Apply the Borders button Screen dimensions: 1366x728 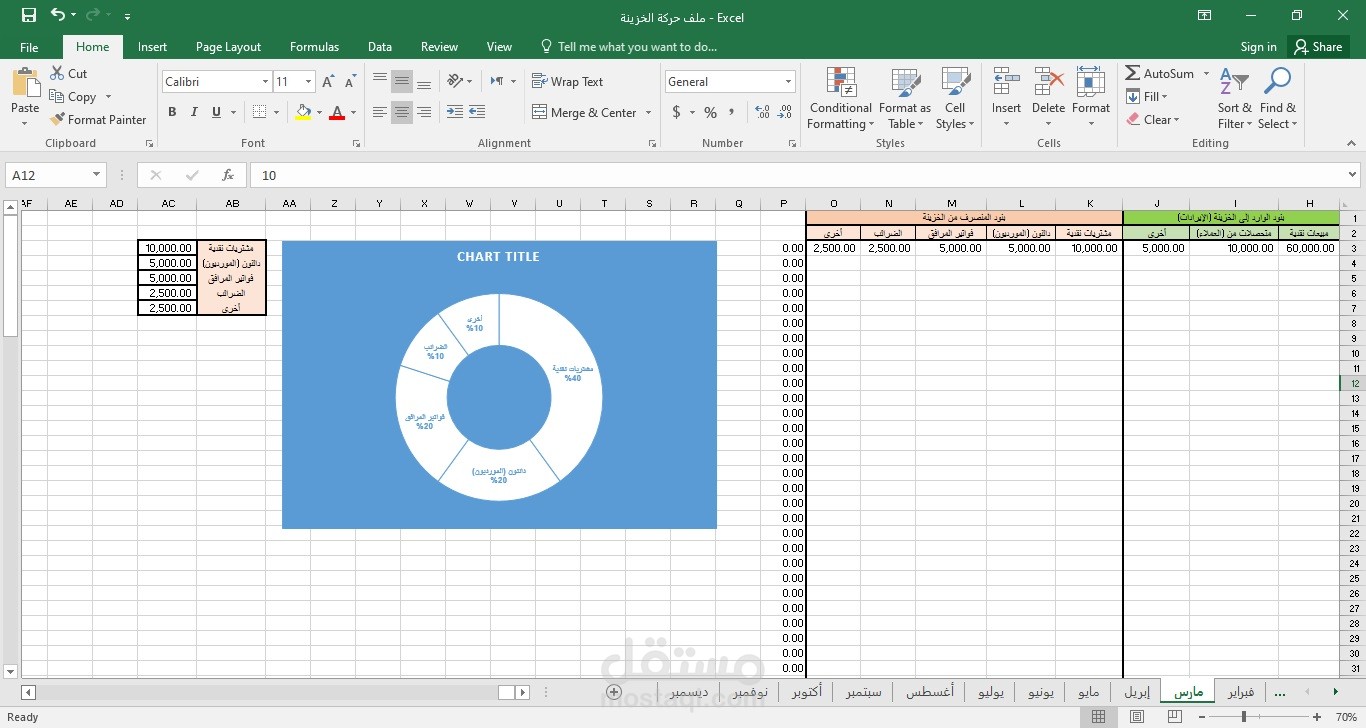pos(259,112)
